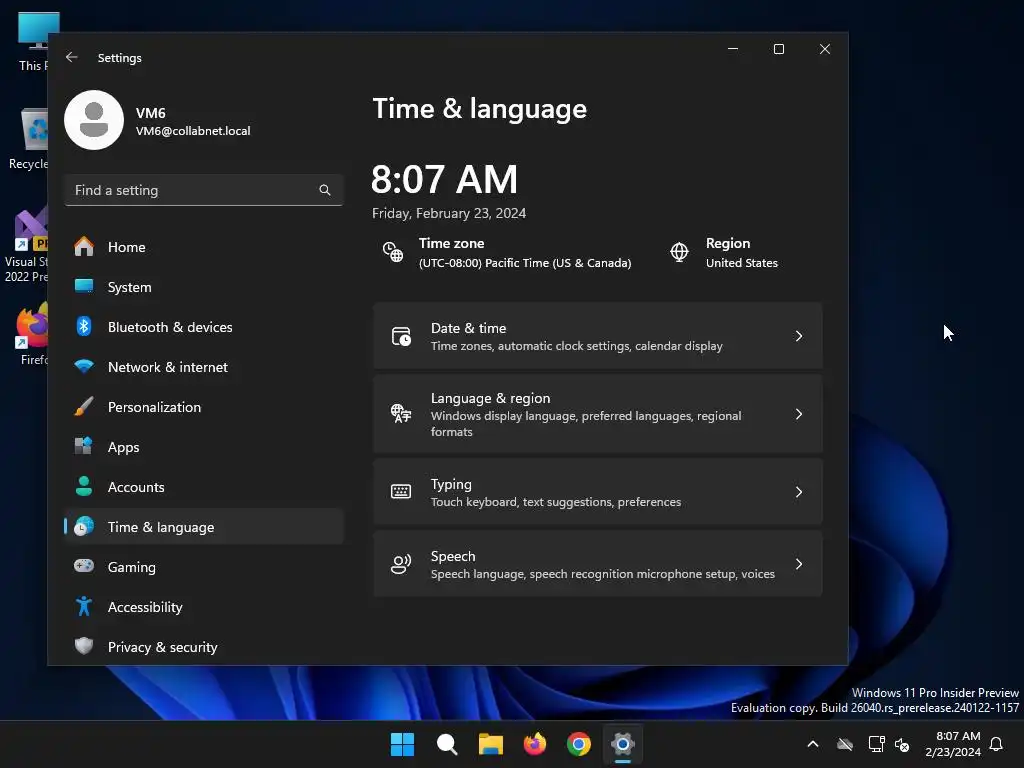Open Accessibility settings label
Screen dimensions: 1024x768
(145, 607)
